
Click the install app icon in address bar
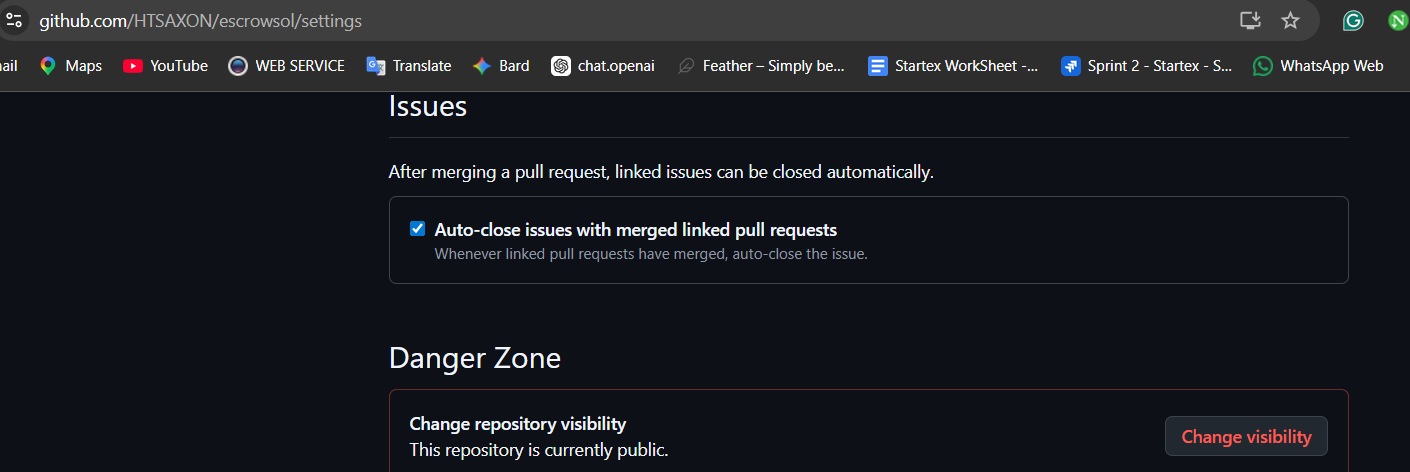tap(1250, 20)
